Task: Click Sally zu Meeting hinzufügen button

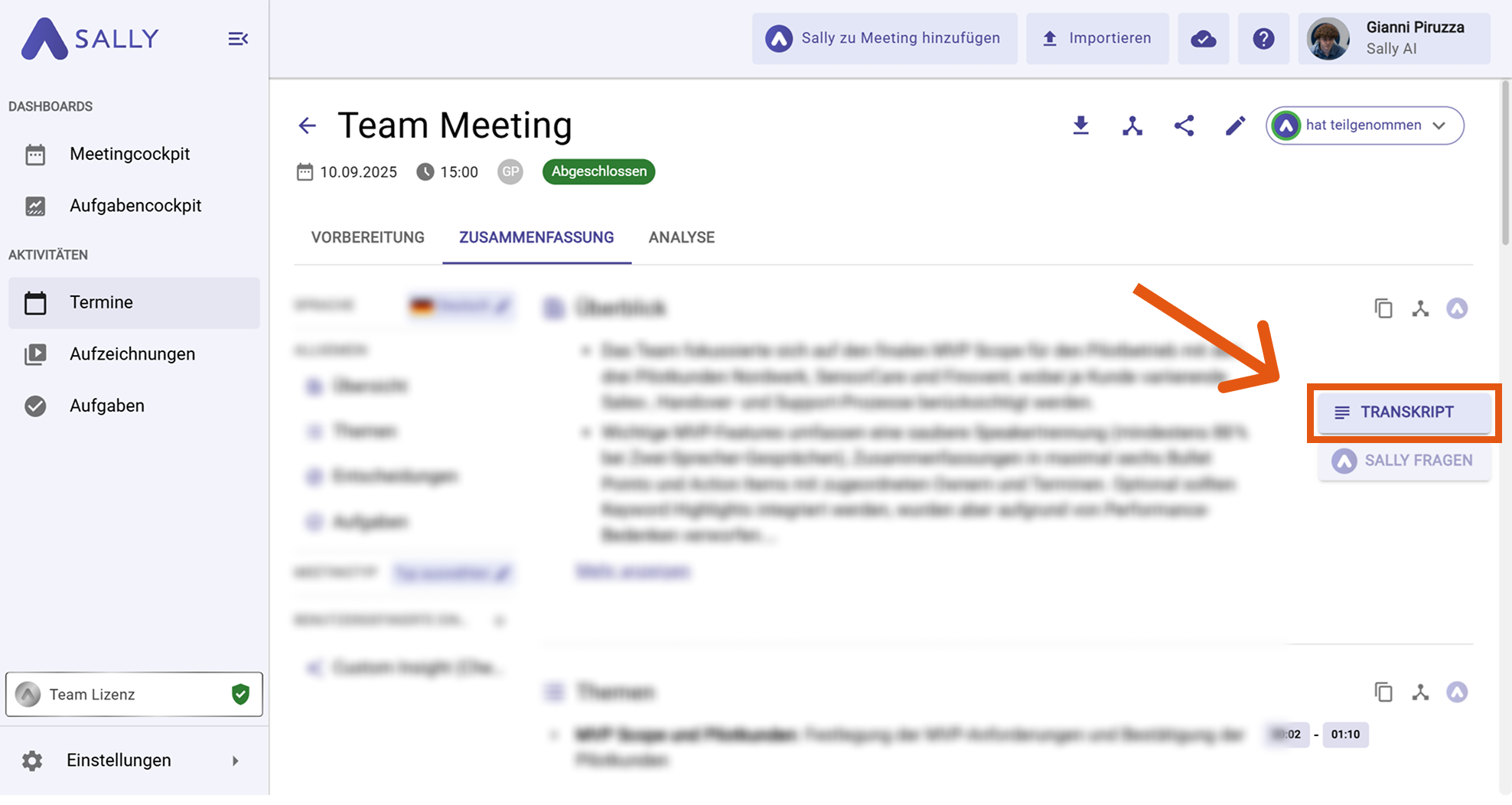Action: (885, 38)
